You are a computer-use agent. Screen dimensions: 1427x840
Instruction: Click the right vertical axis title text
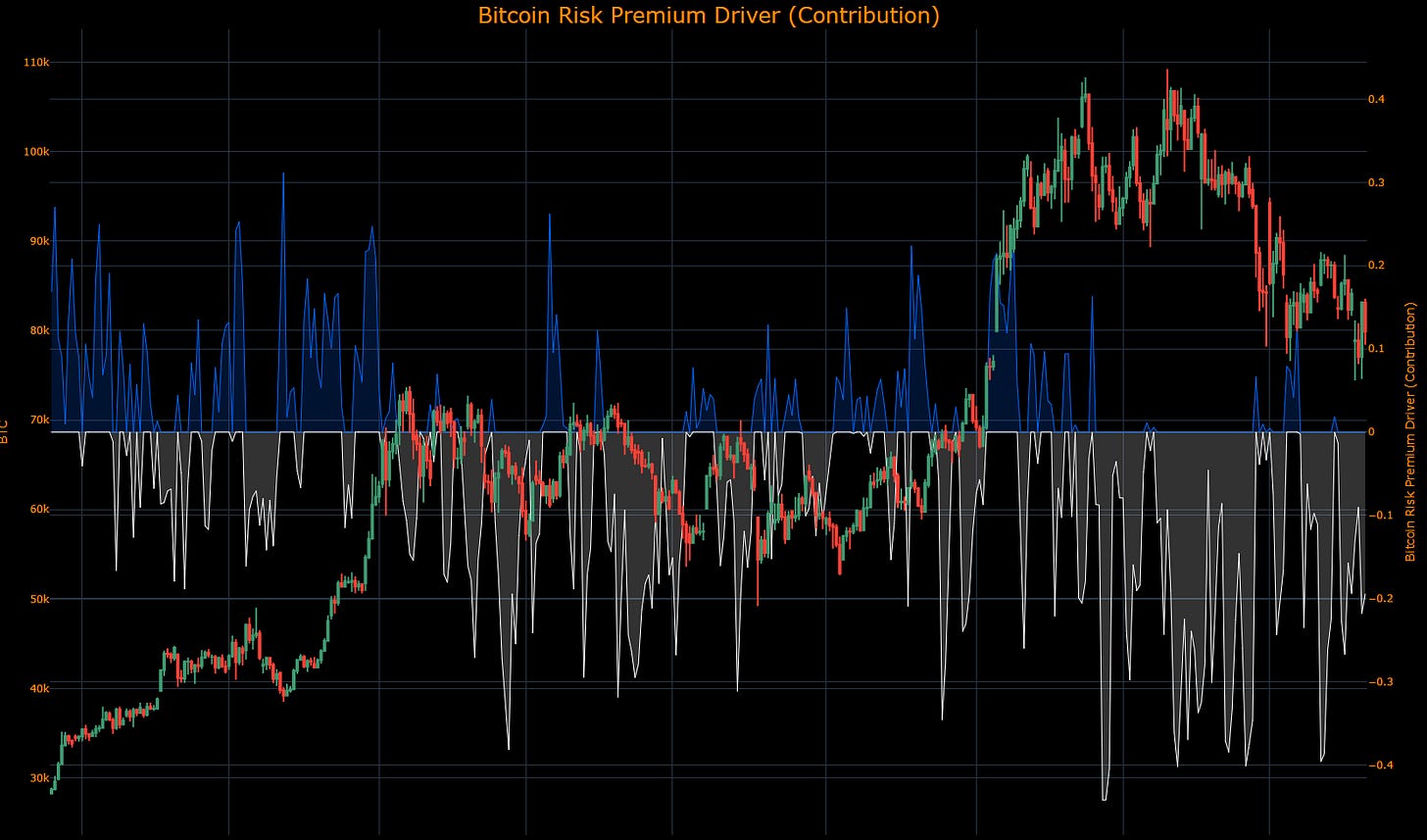pos(1411,431)
